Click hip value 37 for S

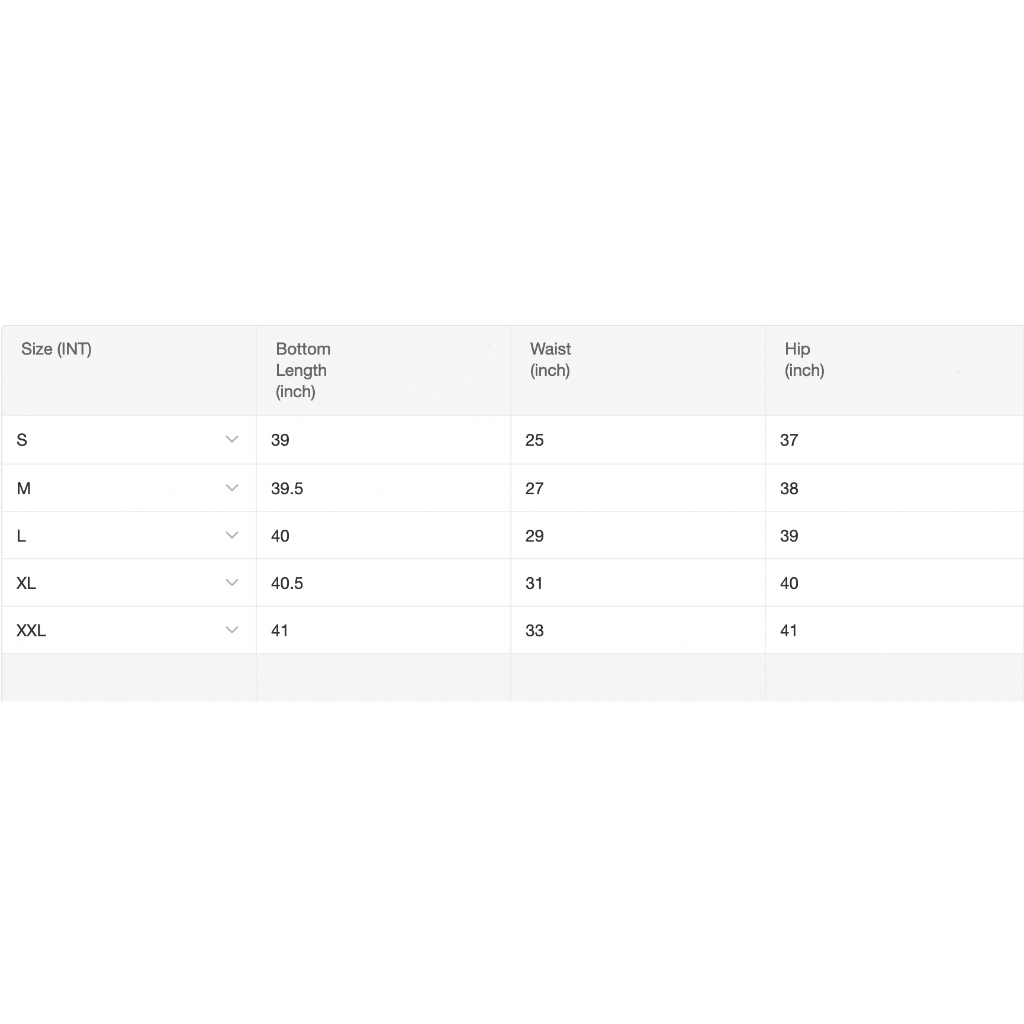click(789, 440)
